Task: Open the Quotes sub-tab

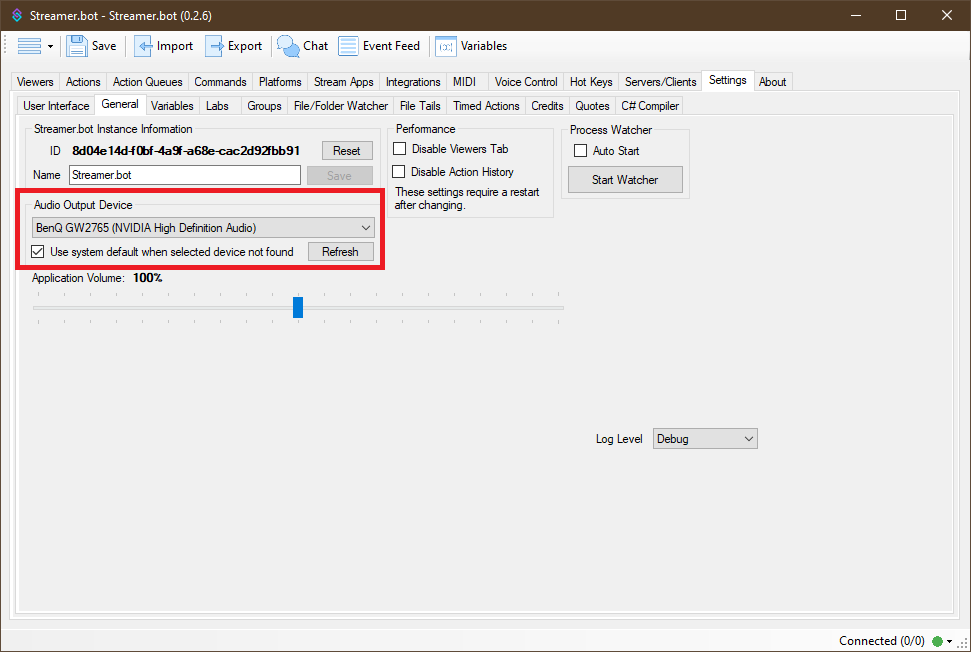Action: pos(592,106)
